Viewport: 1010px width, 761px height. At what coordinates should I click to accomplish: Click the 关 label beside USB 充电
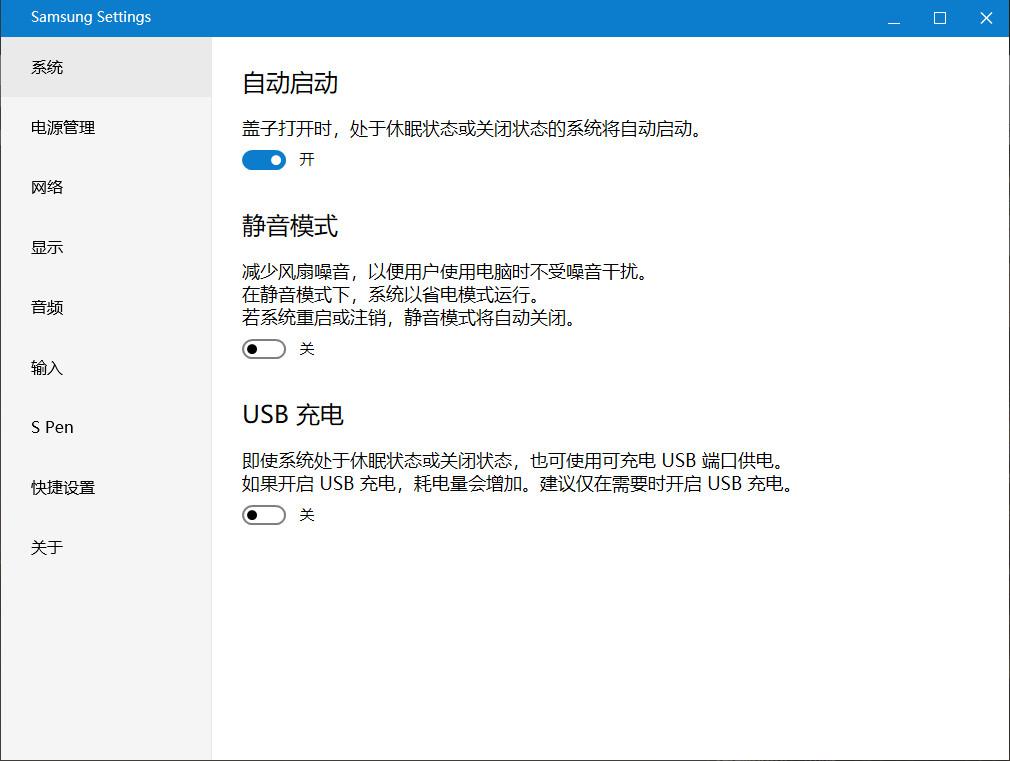(306, 514)
